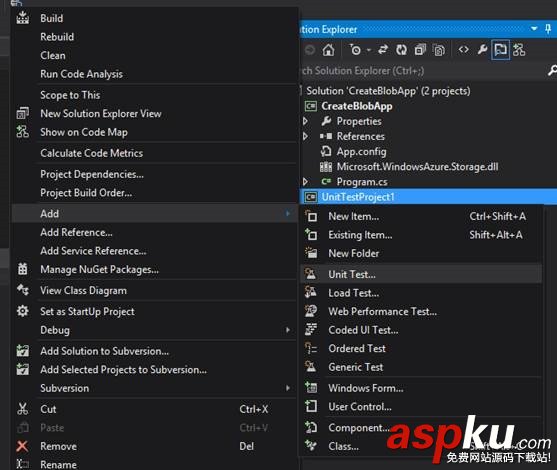Click the Sync with Active Document icon
557x470 pixels.
pos(383,50)
